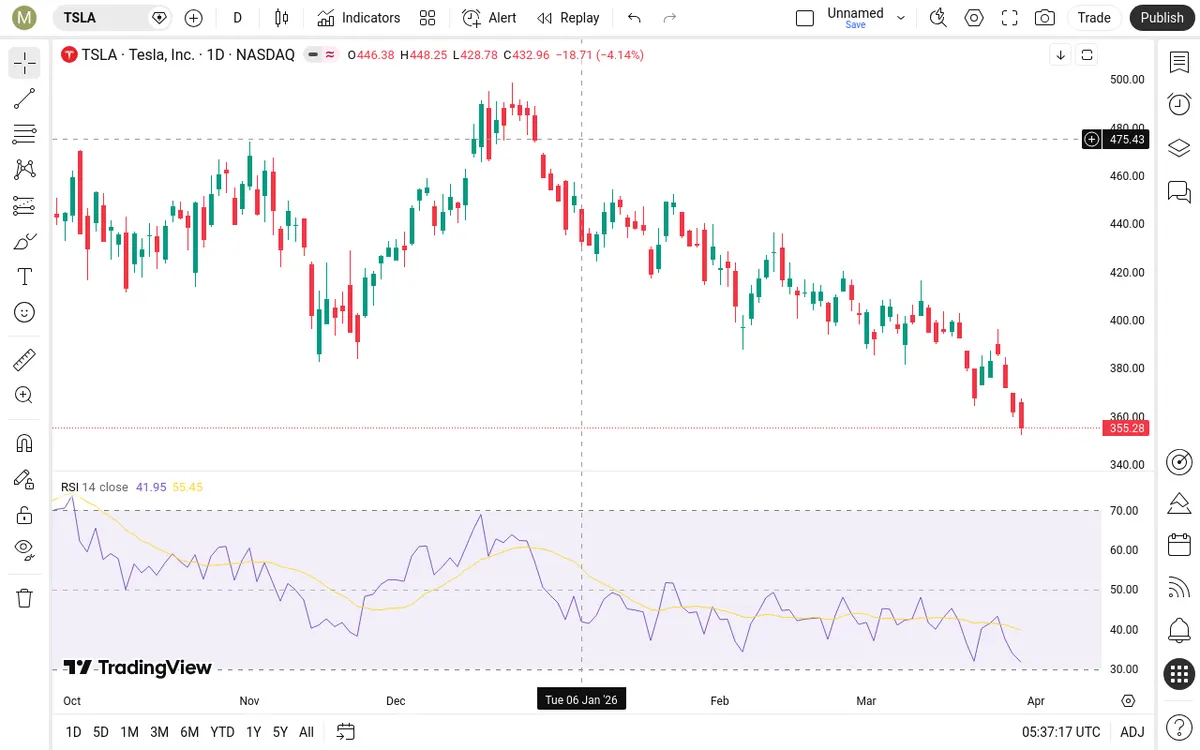The image size is (1200, 750).
Task: Select the 5D time range
Action: pyautogui.click(x=101, y=732)
